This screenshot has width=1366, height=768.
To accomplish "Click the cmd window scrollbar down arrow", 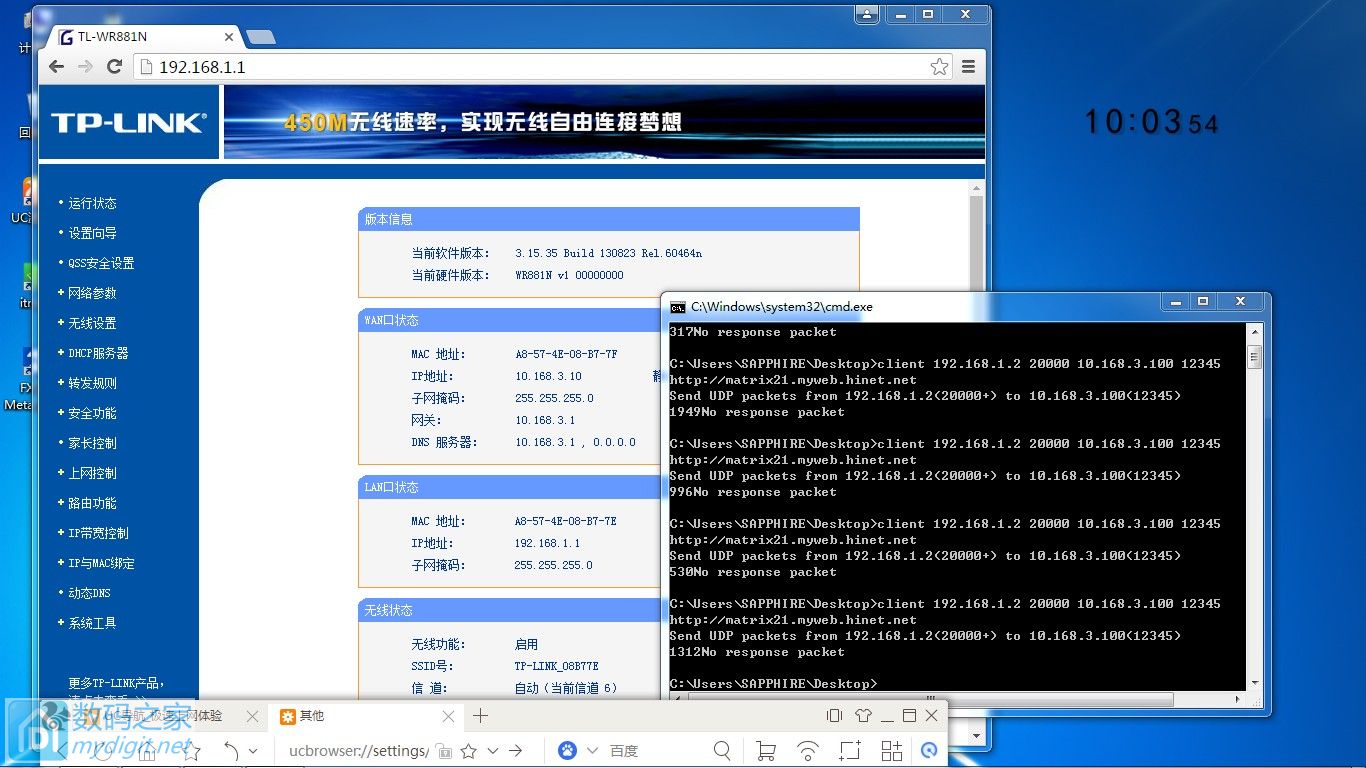I will (1254, 681).
